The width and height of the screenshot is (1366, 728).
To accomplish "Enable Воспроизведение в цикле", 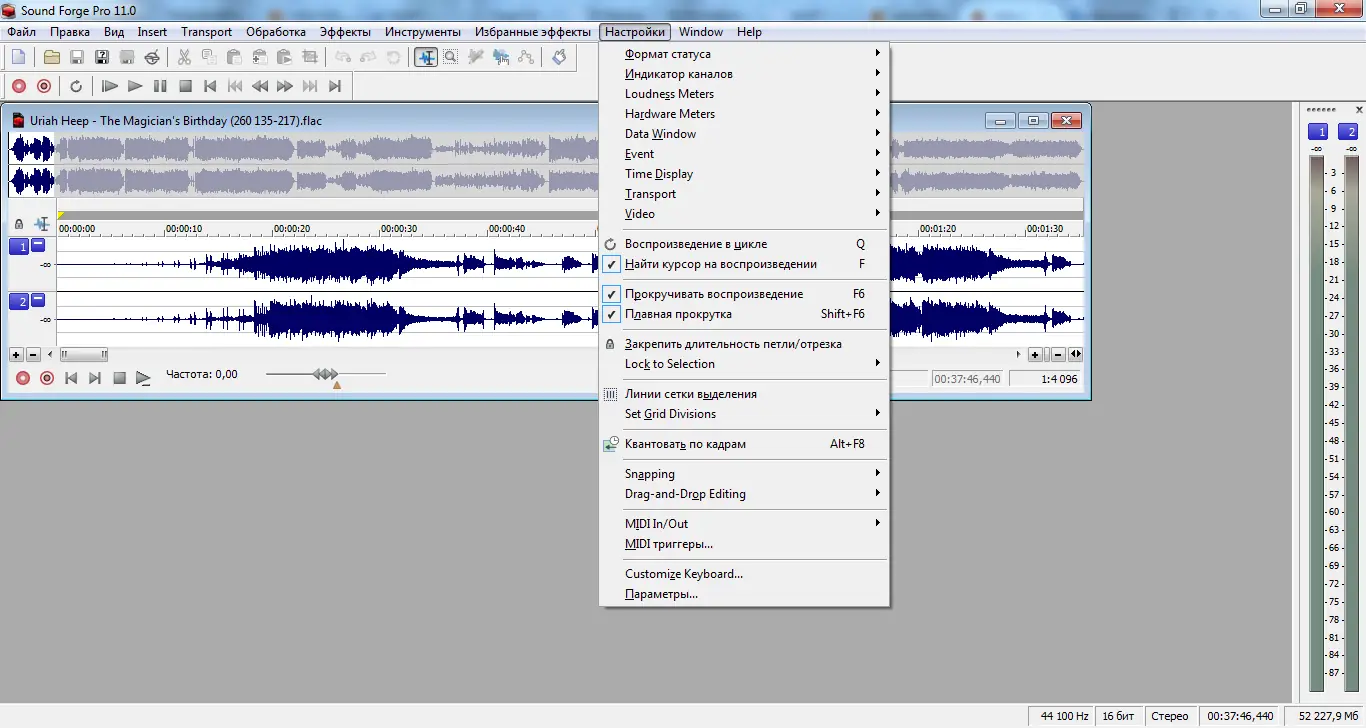I will click(x=744, y=244).
